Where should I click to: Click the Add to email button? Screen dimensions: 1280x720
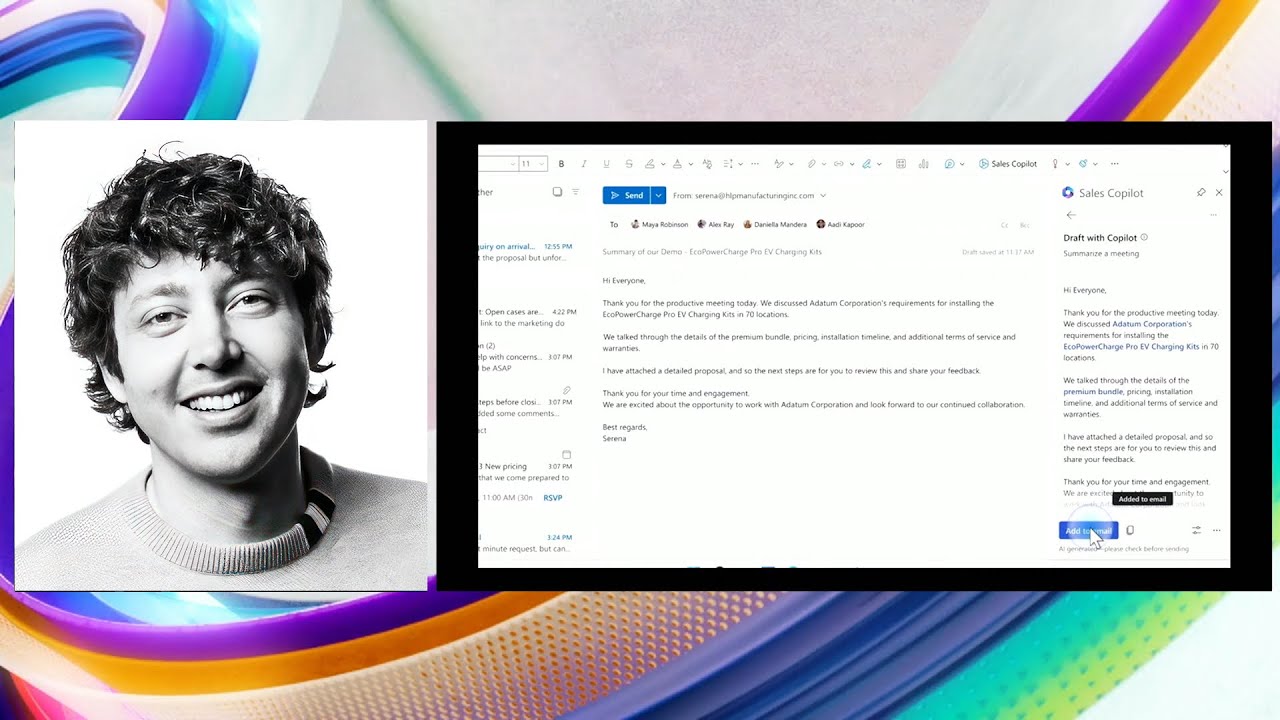click(x=1088, y=531)
